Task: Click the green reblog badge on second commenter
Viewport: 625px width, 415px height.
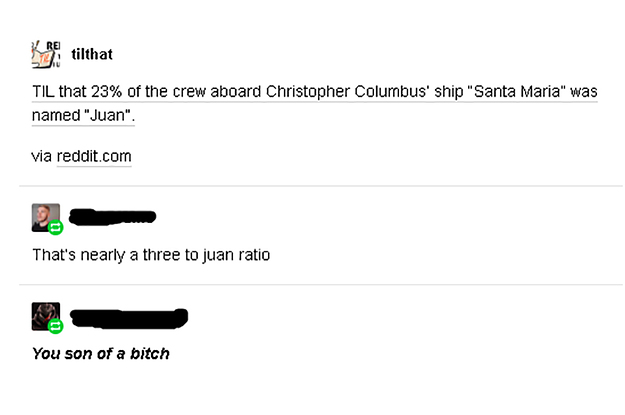Action: (55, 326)
